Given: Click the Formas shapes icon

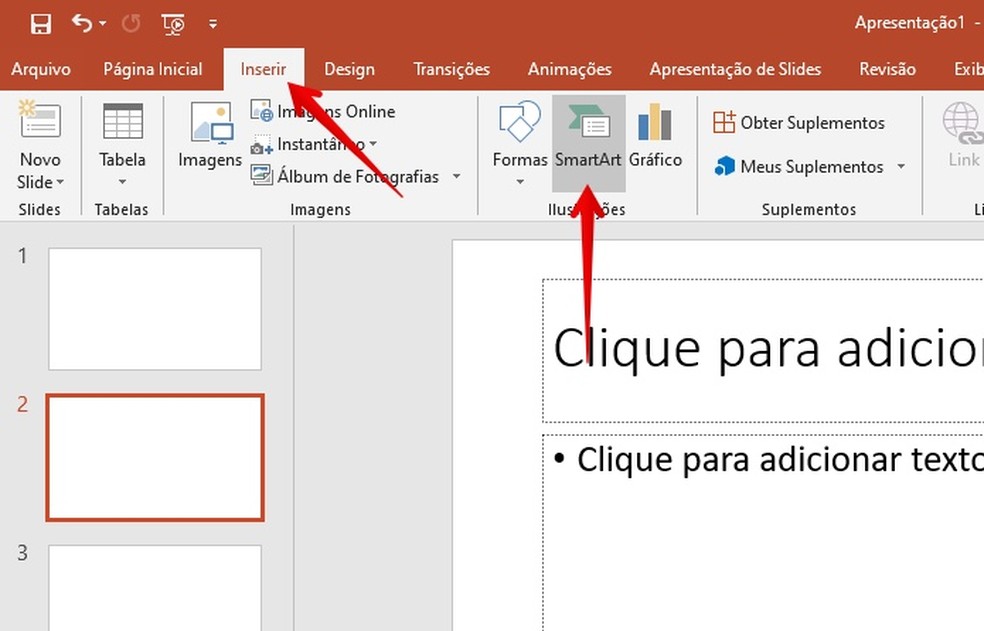Looking at the screenshot, I should [x=520, y=121].
